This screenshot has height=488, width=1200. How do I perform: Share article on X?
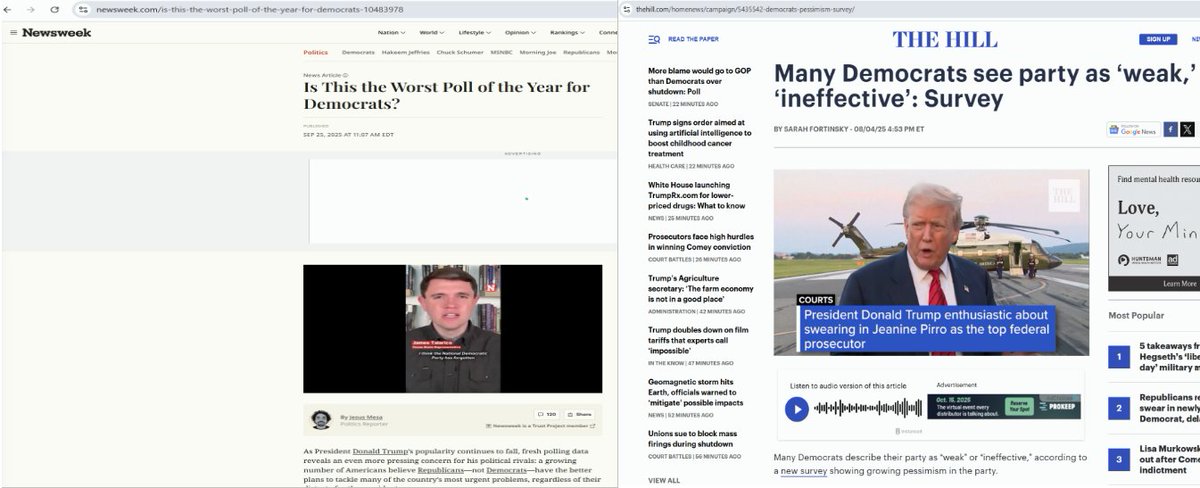[x=1187, y=129]
